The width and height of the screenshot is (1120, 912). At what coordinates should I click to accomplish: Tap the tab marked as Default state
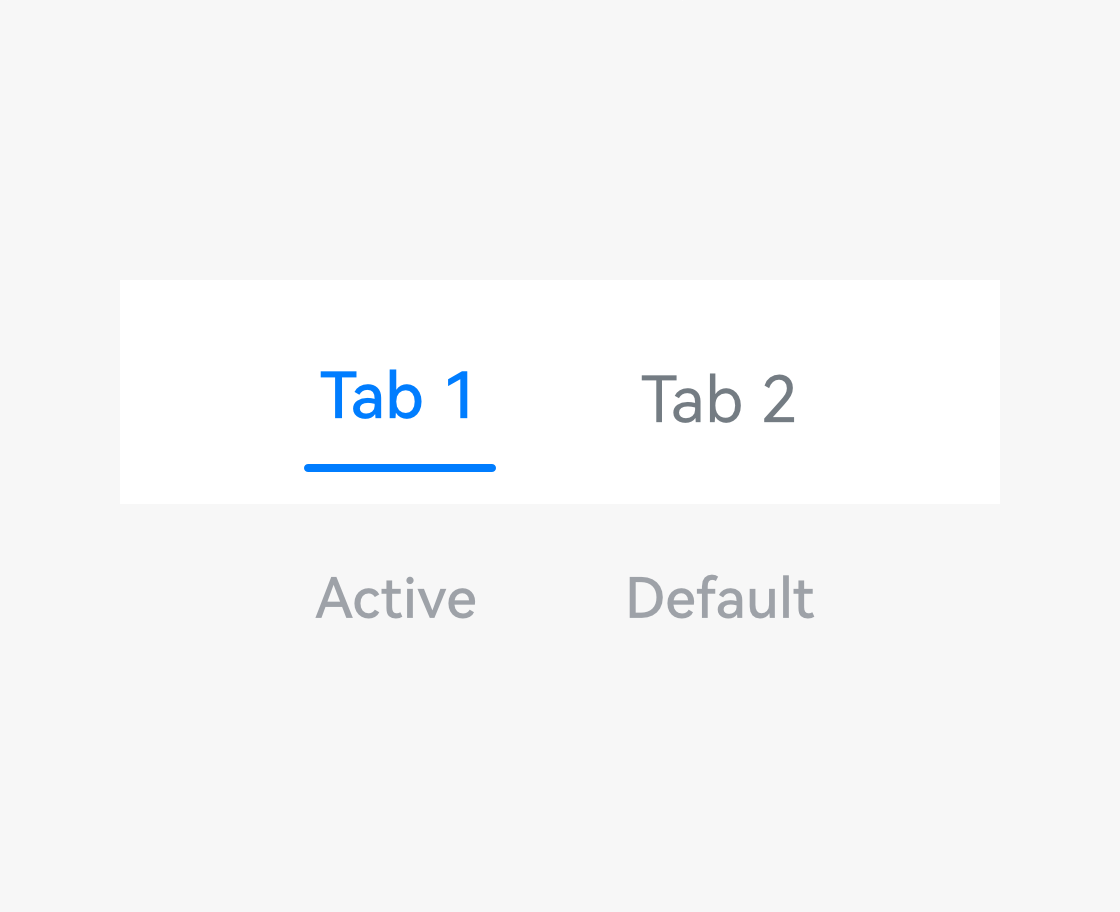pyautogui.click(x=718, y=399)
